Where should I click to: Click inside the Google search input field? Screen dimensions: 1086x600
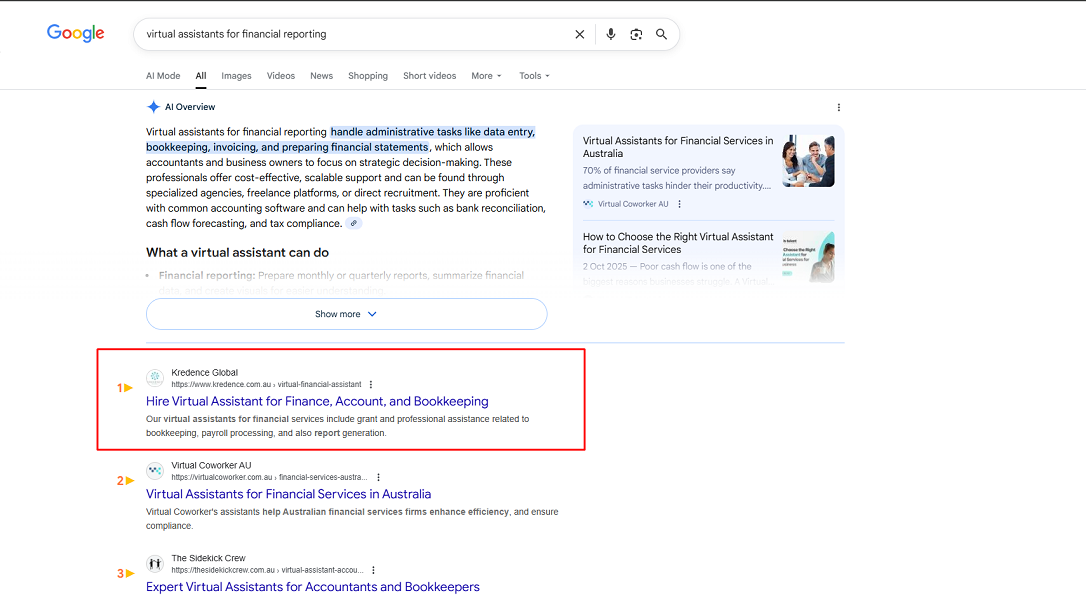click(350, 34)
